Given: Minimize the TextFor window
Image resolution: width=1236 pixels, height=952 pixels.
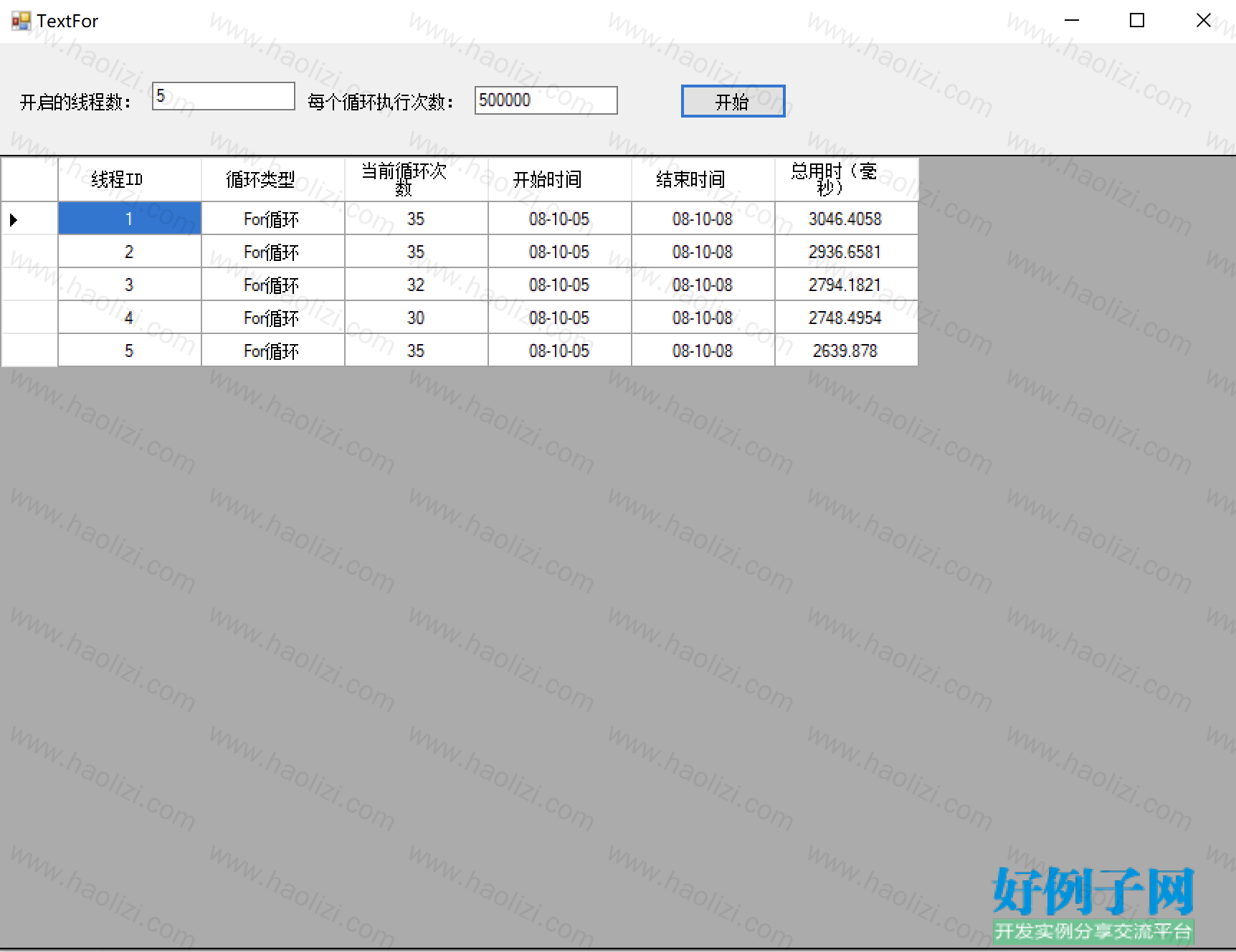Looking at the screenshot, I should pos(1072,21).
